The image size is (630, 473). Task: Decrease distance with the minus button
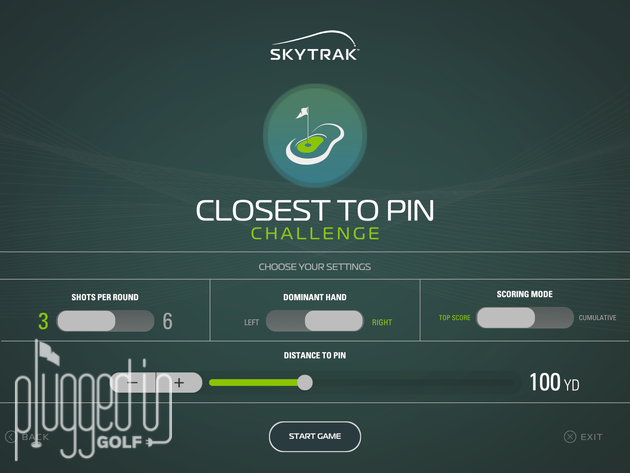(132, 382)
